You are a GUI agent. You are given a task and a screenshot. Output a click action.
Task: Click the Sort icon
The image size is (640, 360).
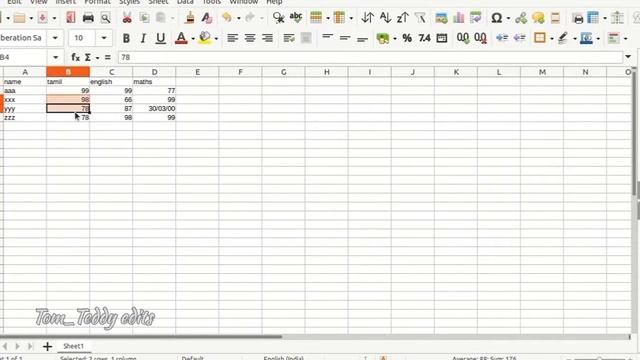coord(367,18)
